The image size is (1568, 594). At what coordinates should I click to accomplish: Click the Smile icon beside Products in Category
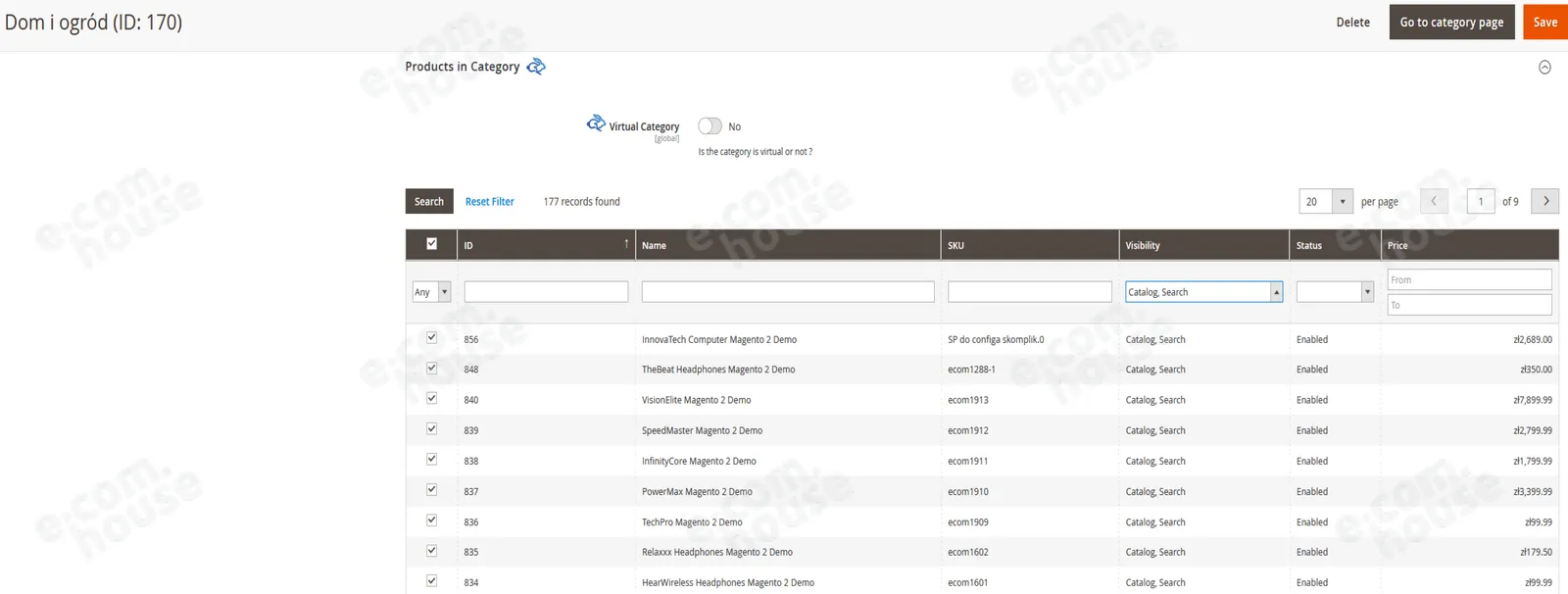[536, 67]
